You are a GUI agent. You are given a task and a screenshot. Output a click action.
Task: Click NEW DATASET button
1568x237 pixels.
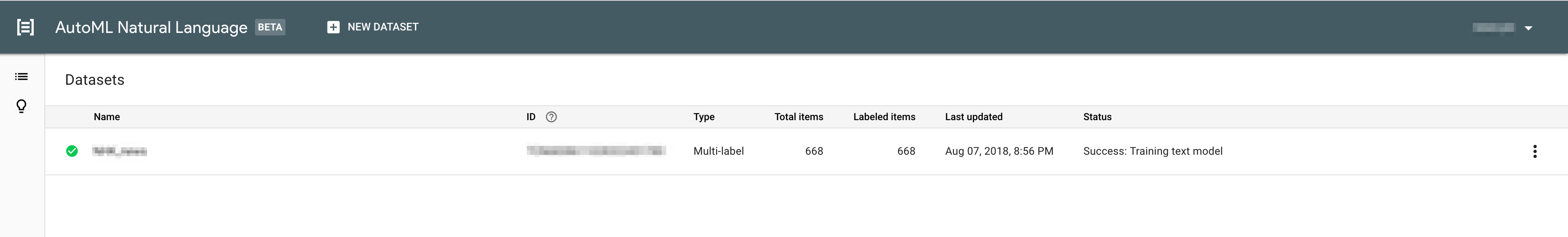(x=373, y=27)
